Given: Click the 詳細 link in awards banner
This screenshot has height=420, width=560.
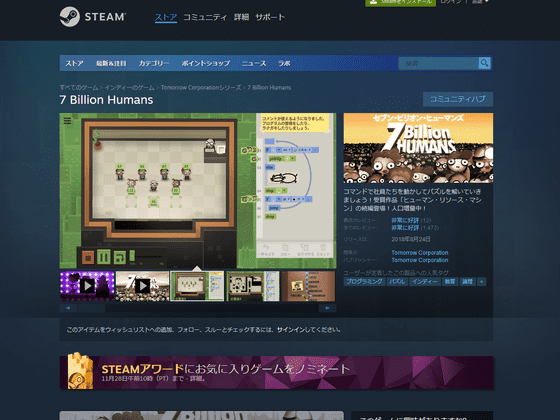Looking at the screenshot, I should coord(196,379).
